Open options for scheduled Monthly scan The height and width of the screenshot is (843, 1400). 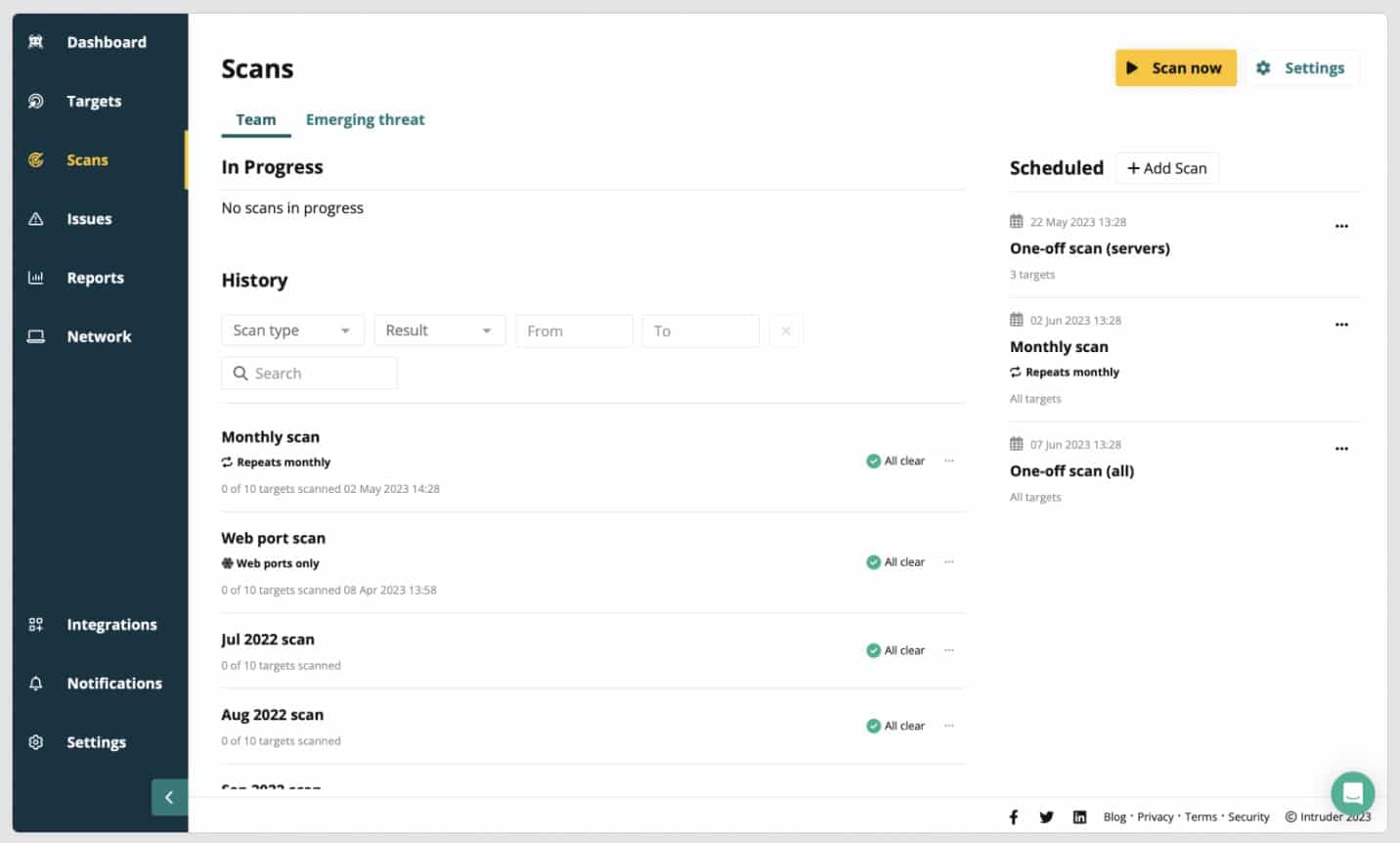(x=1341, y=325)
